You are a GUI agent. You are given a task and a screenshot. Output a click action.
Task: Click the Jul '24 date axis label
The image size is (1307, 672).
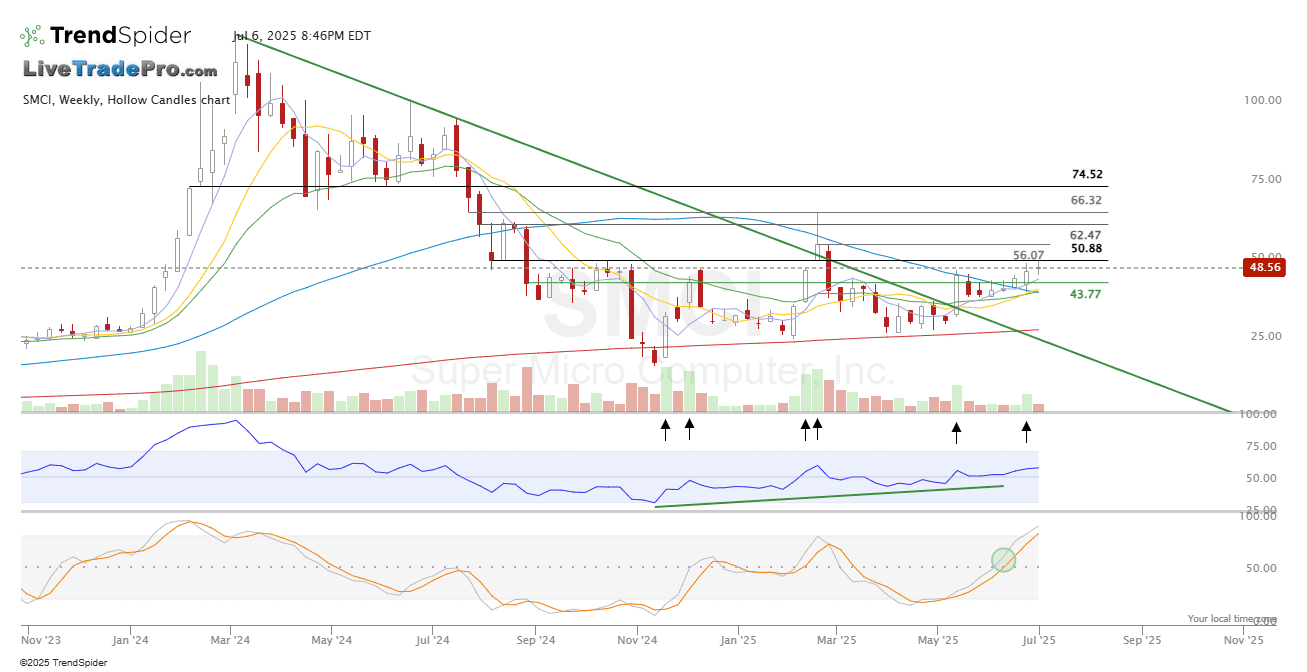pyautogui.click(x=432, y=638)
